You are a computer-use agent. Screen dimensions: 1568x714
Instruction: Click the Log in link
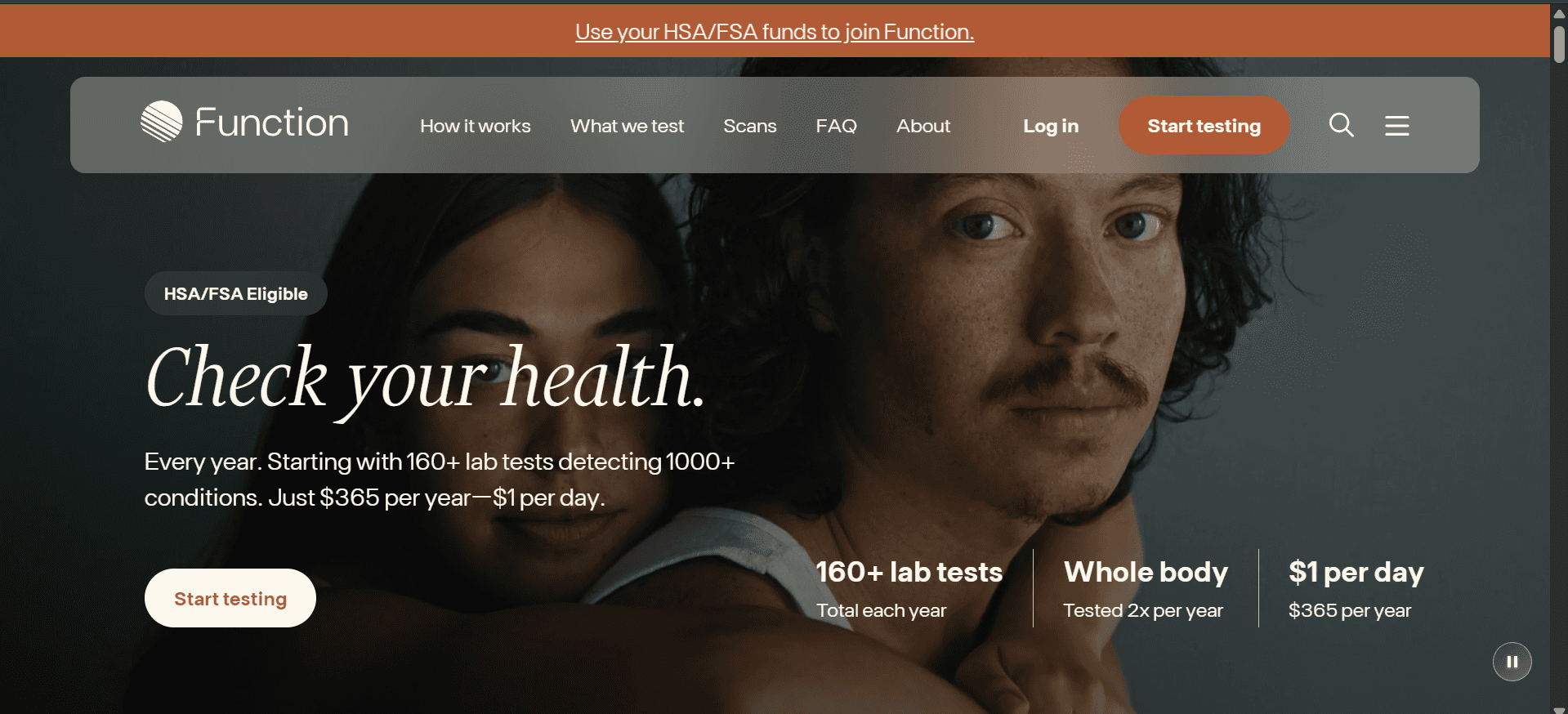[x=1051, y=126]
